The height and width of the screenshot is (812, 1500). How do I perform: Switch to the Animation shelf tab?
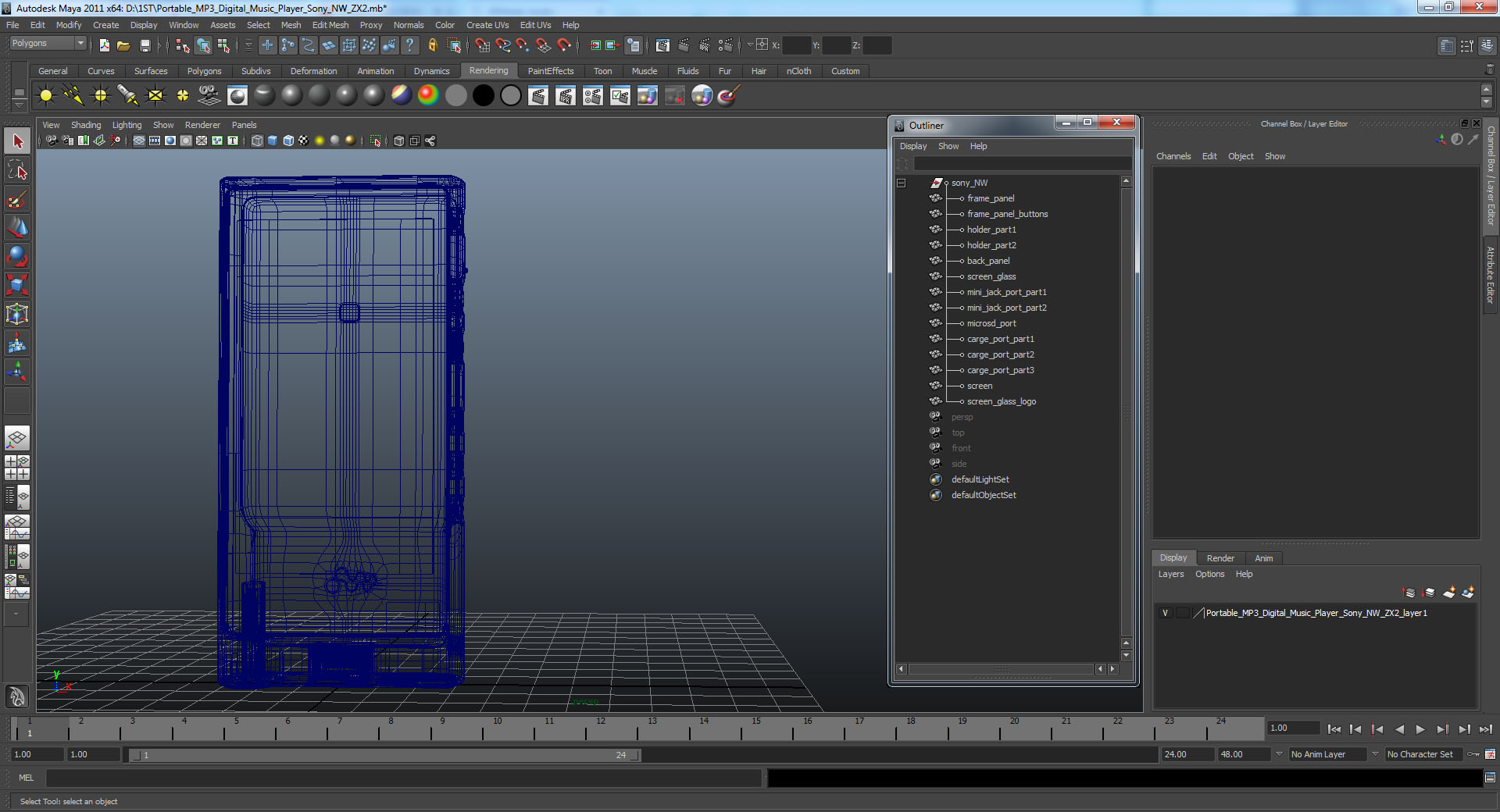[x=375, y=71]
